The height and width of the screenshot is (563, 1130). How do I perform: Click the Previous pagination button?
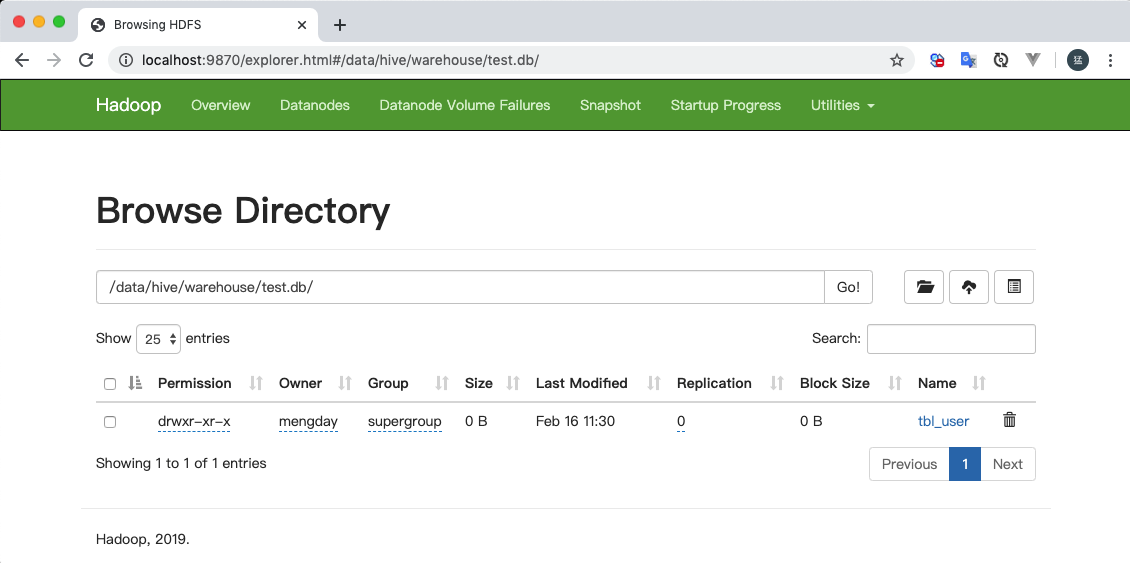pyautogui.click(x=909, y=464)
